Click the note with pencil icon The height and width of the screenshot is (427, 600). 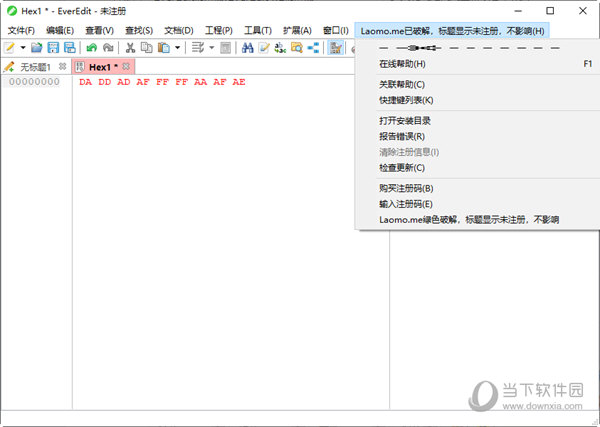264,48
